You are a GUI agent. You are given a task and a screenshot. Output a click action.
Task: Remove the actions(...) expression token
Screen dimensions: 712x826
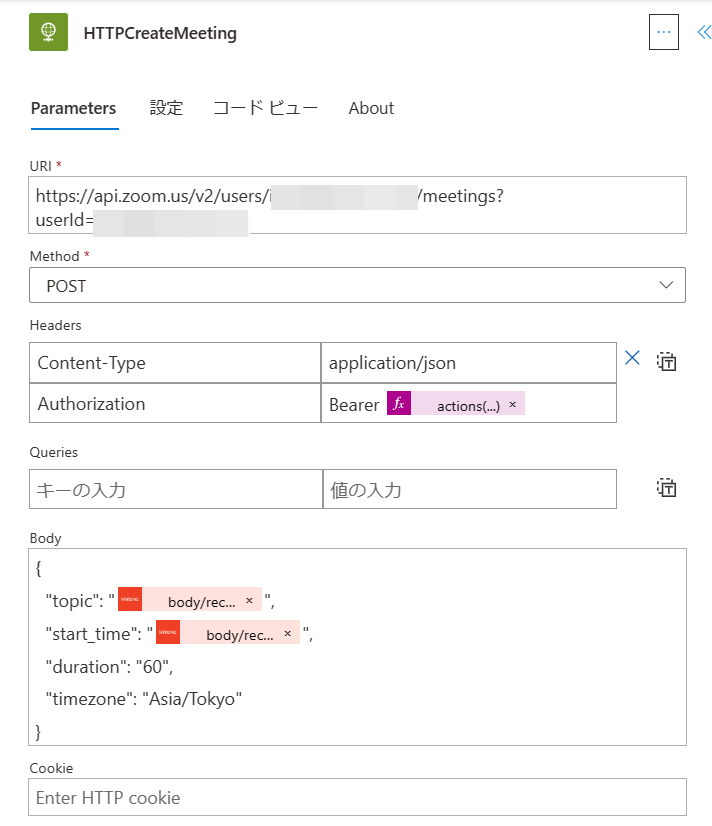512,405
